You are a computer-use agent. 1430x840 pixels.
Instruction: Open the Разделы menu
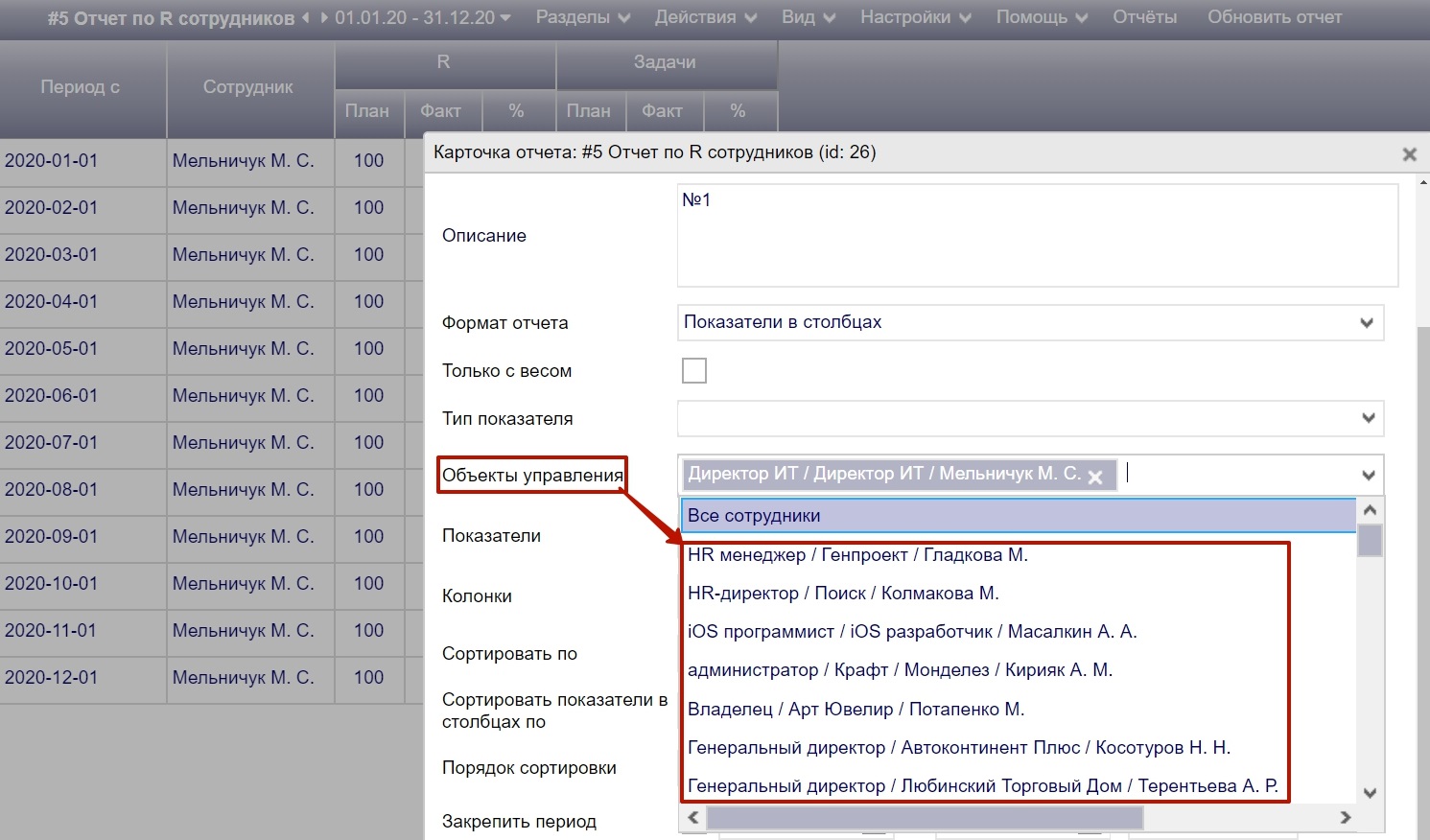(582, 18)
